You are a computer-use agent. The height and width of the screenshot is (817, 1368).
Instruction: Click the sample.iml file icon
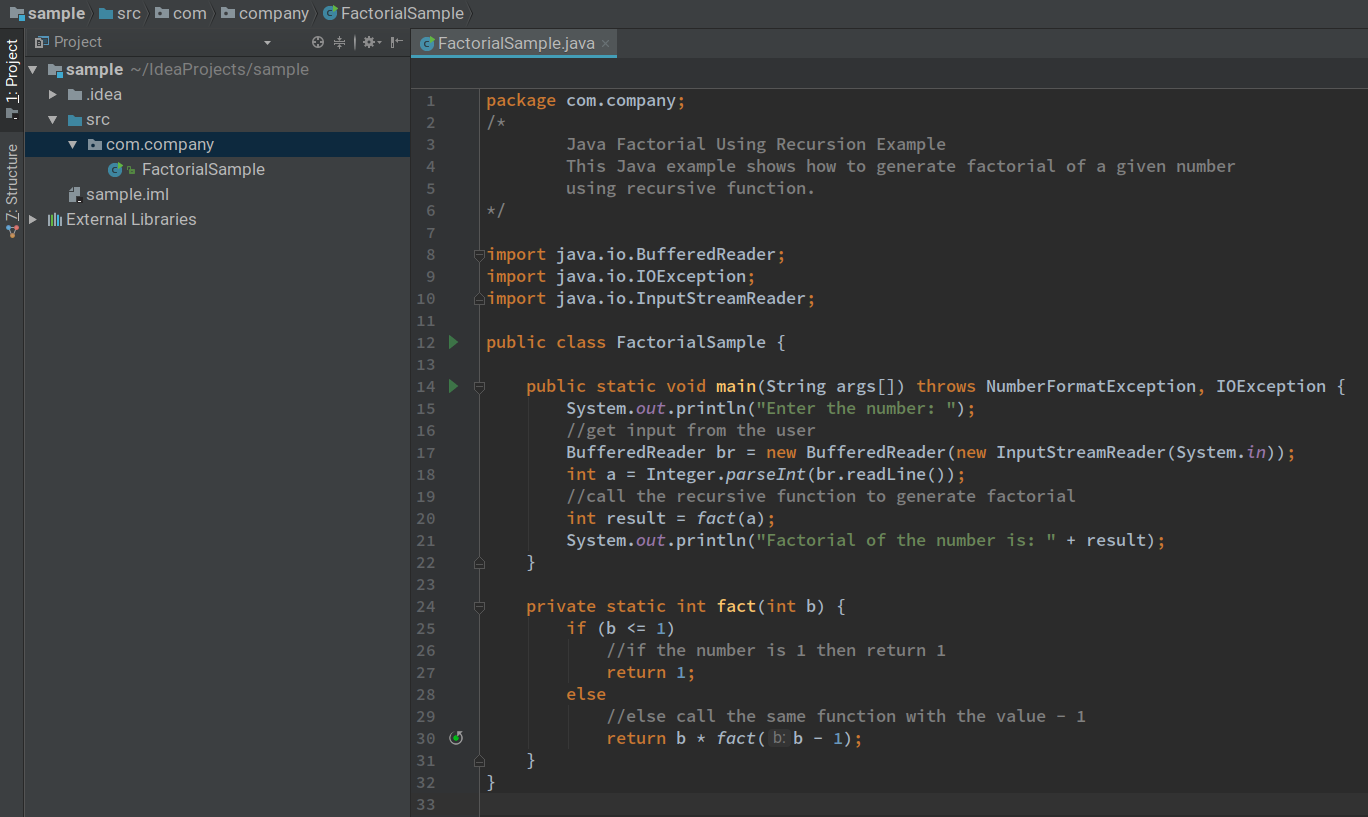click(x=75, y=194)
